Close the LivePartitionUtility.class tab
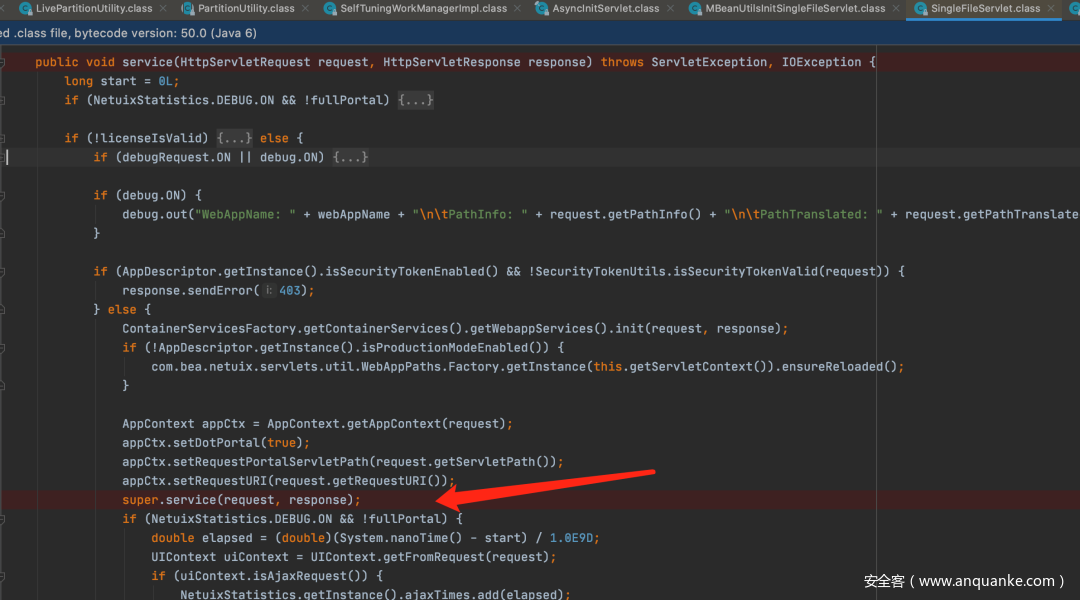 (164, 9)
